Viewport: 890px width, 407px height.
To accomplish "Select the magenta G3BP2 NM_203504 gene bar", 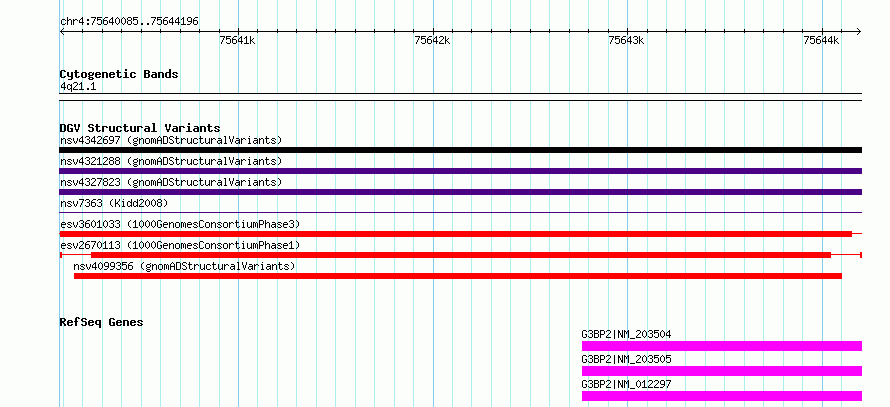I will pyautogui.click(x=722, y=346).
